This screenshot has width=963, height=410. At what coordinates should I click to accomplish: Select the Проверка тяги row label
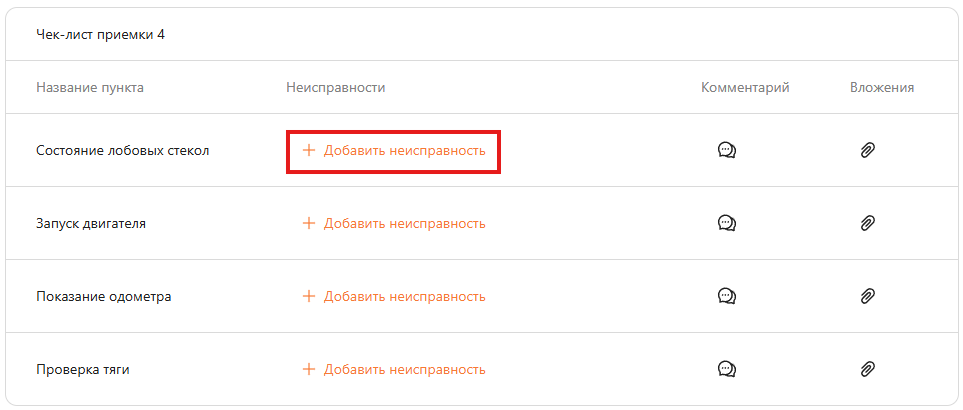click(x=83, y=369)
